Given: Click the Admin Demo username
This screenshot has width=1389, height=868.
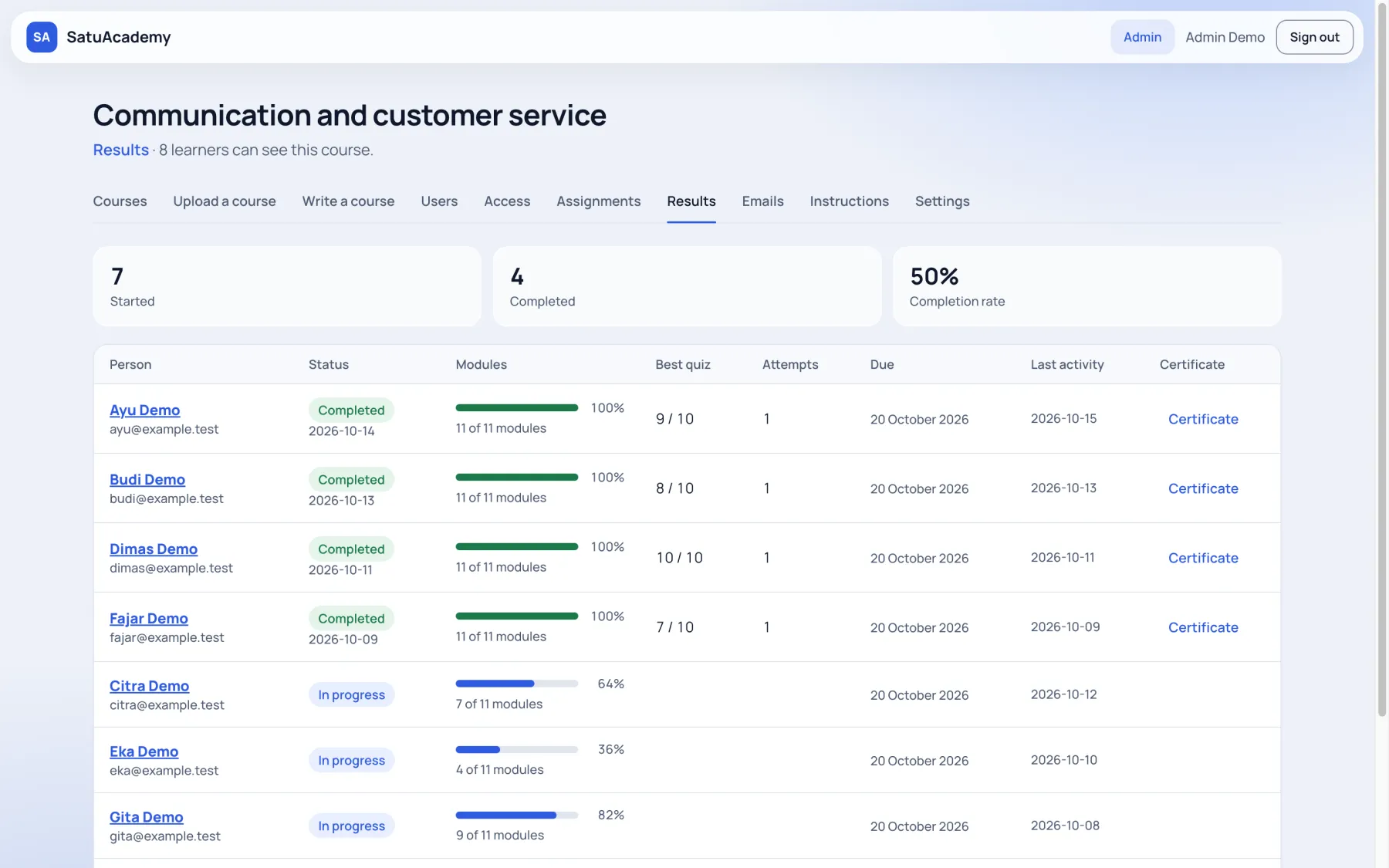Looking at the screenshot, I should click(1225, 37).
